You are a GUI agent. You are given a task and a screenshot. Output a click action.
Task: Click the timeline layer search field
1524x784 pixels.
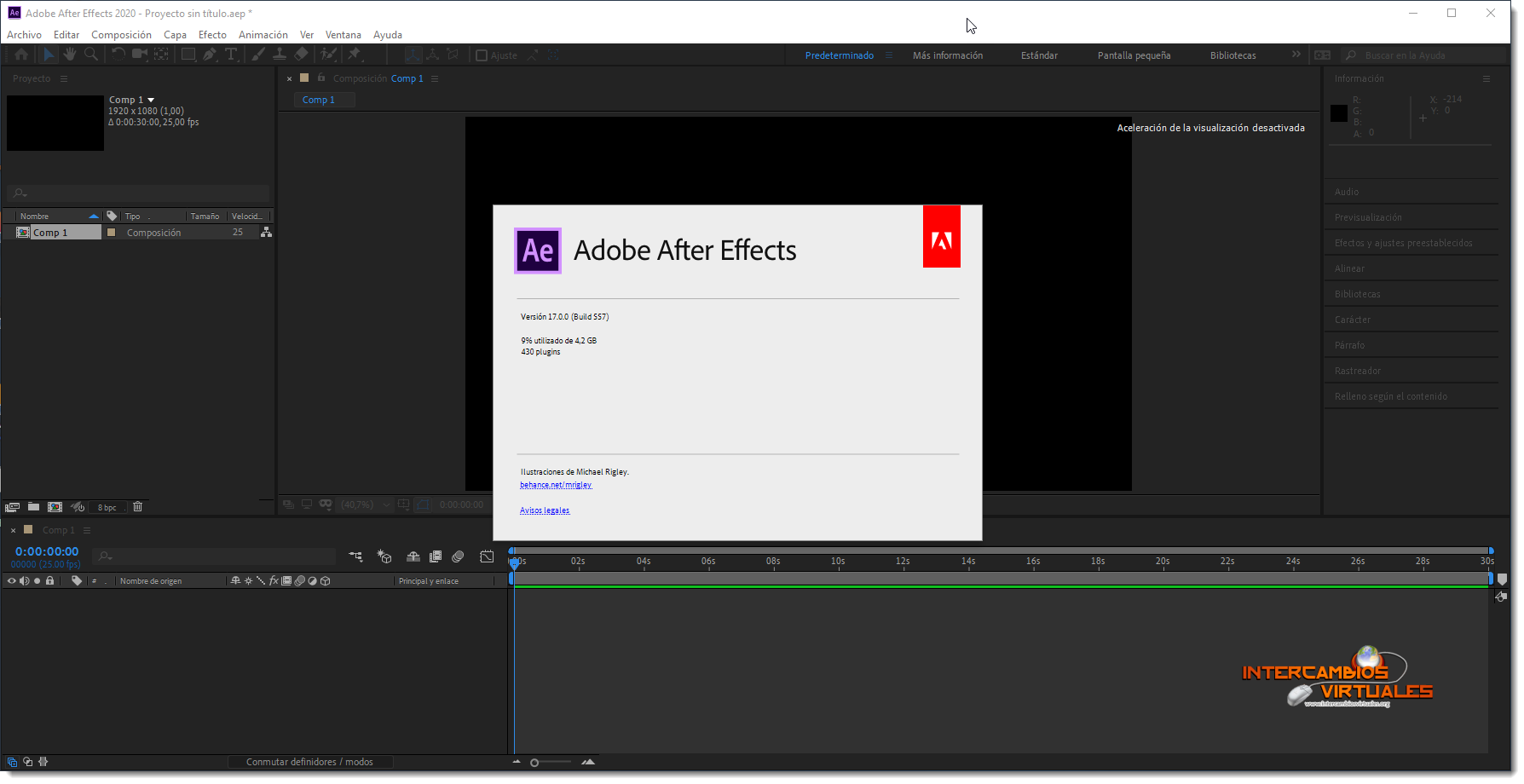click(x=216, y=556)
